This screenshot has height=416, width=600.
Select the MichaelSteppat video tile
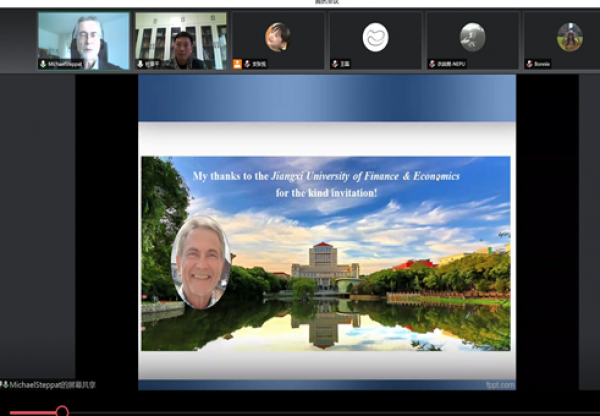coord(84,41)
